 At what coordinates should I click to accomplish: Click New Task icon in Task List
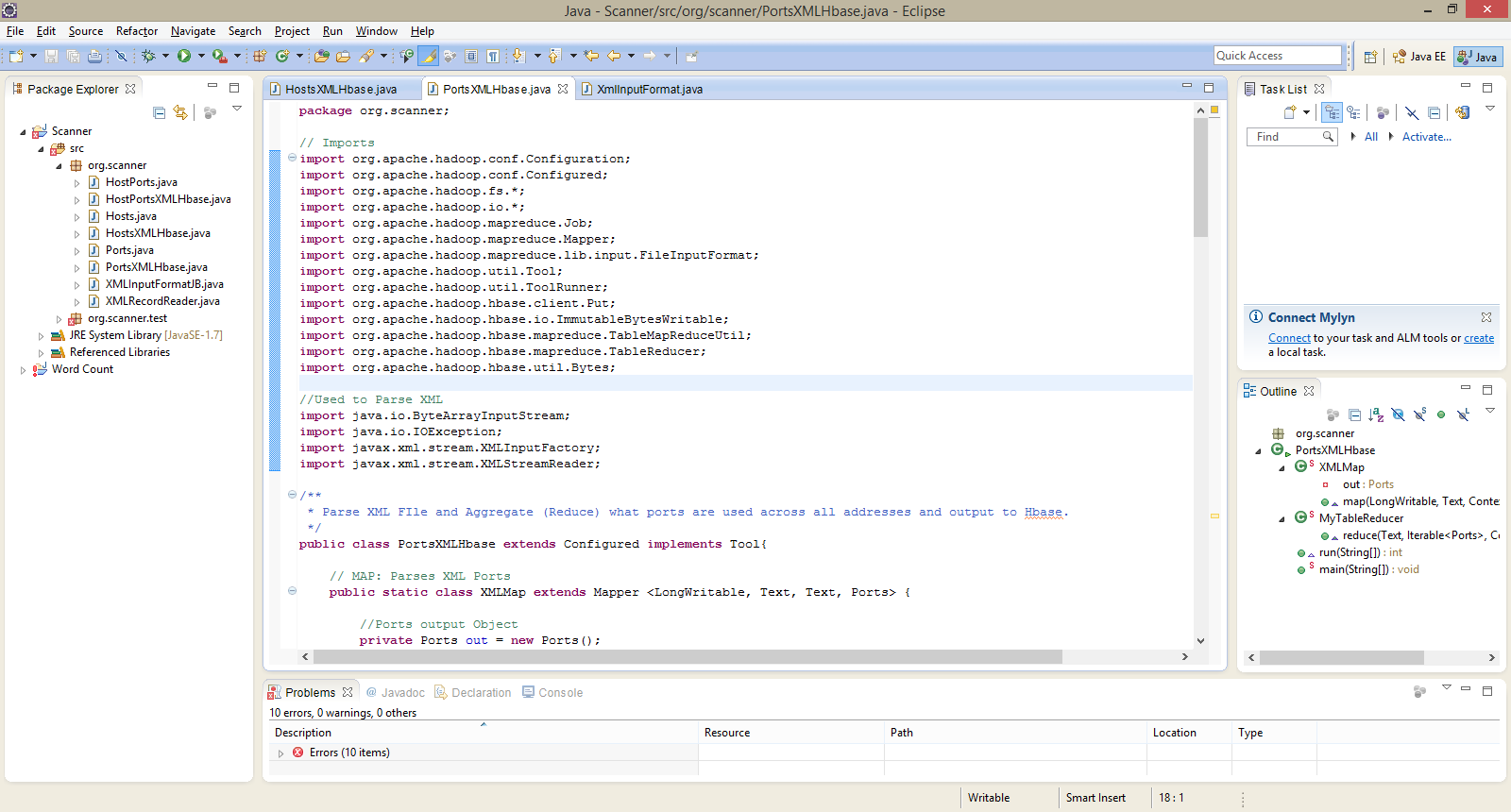pos(1290,112)
